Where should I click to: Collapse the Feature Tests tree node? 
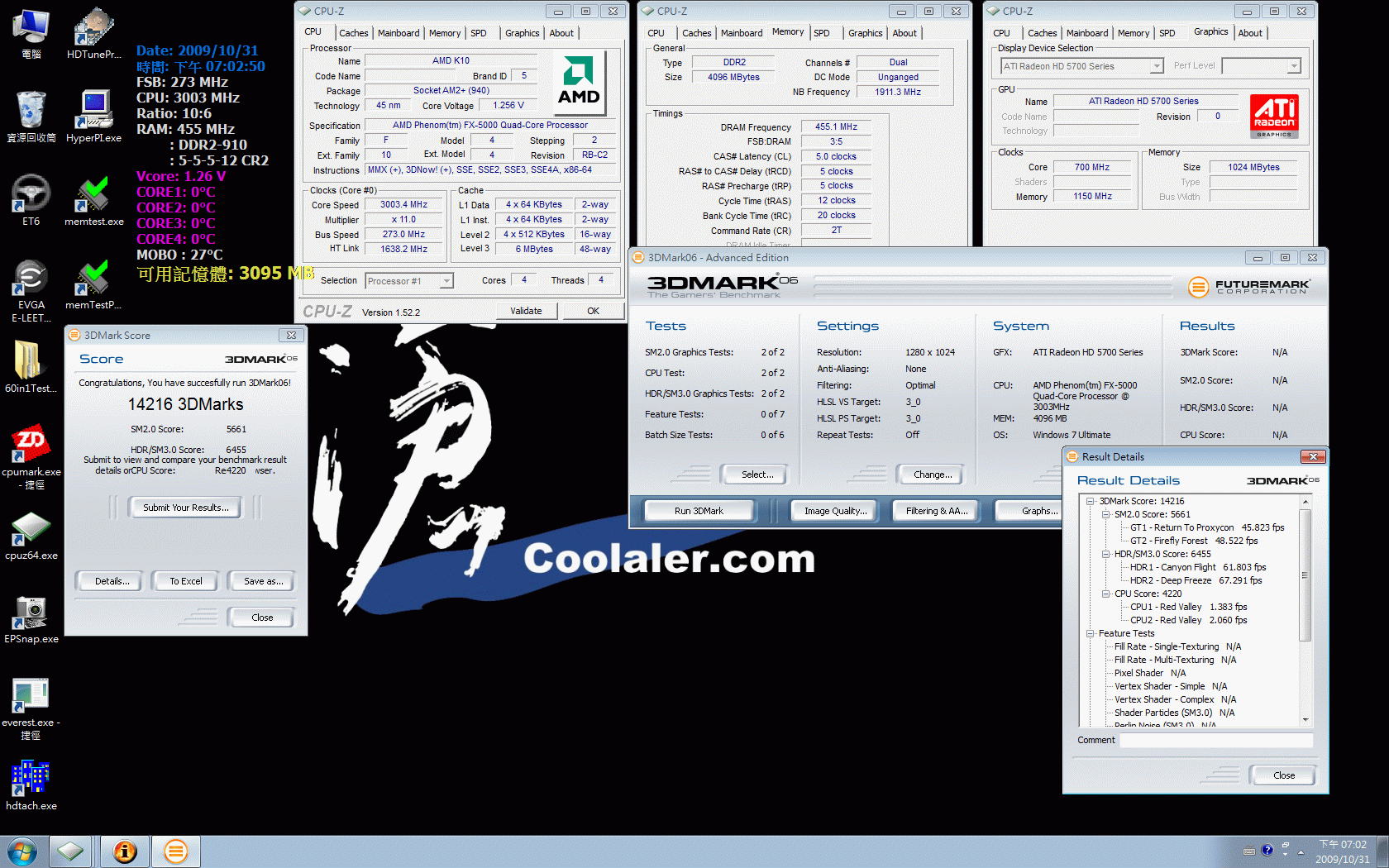point(1091,633)
